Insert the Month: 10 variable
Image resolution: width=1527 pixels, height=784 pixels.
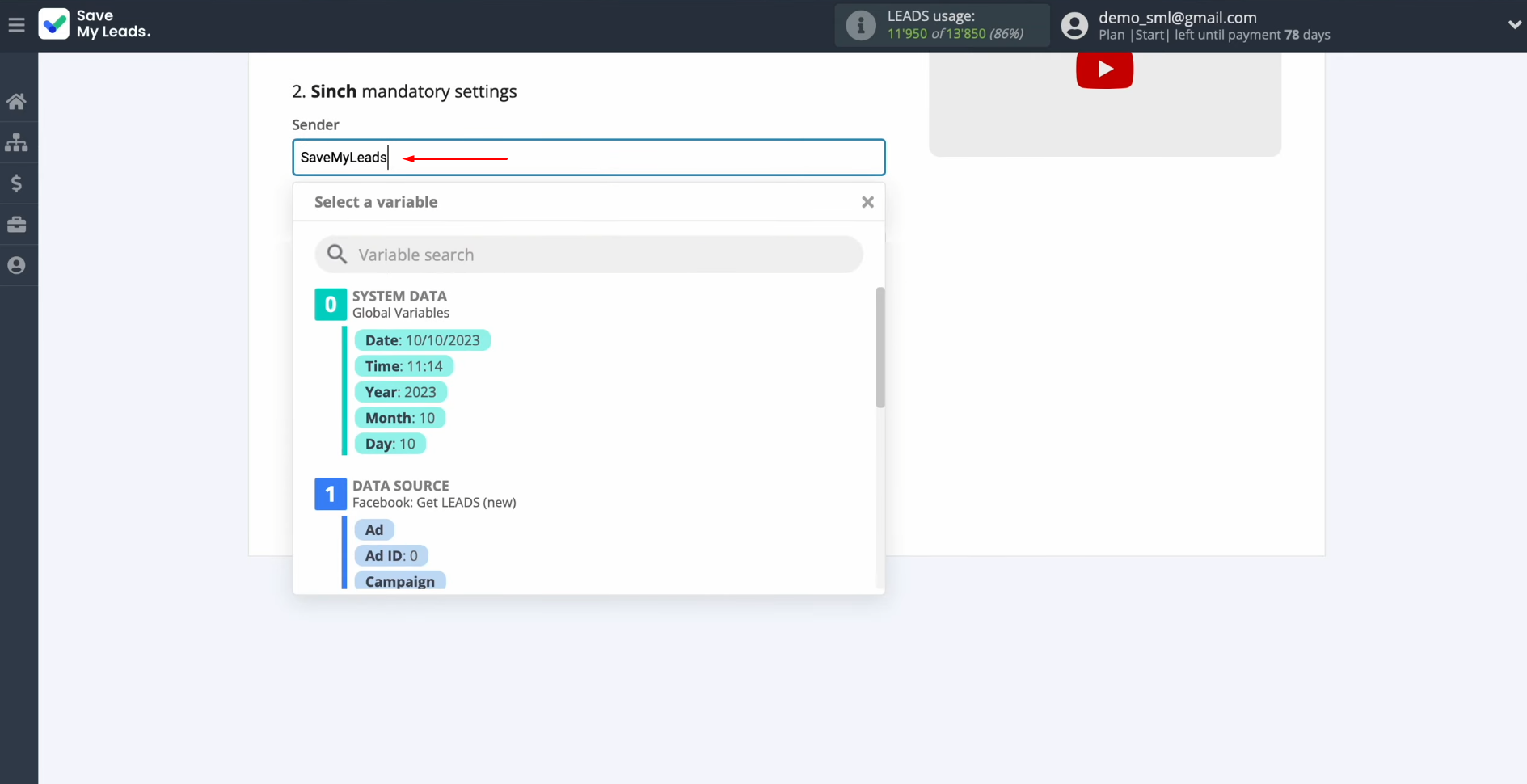(x=399, y=418)
